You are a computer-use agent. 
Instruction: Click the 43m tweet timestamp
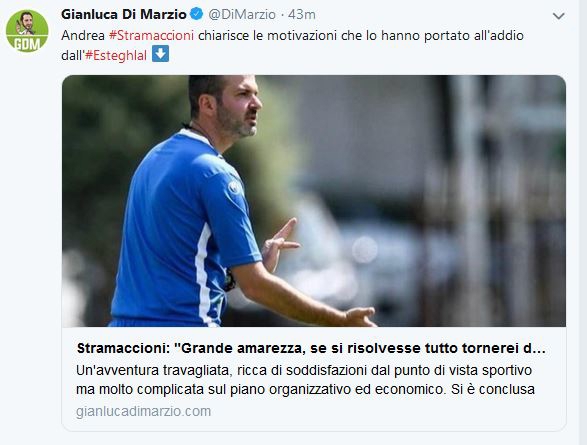302,15
